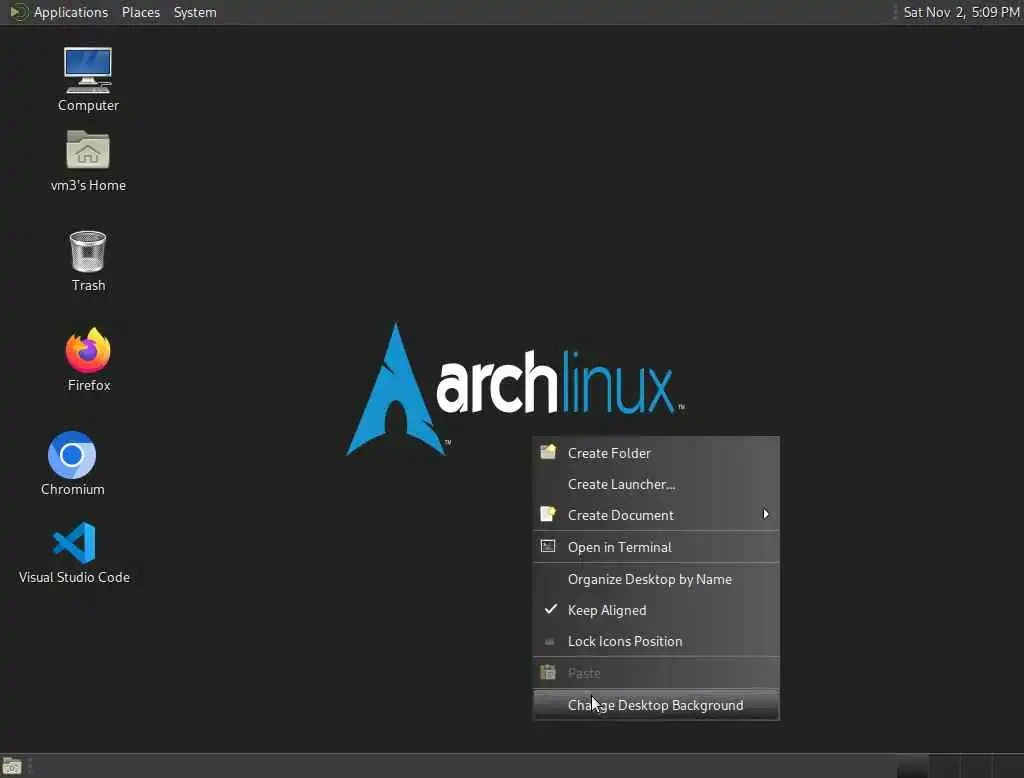Click the terminal icon beside Open in Terminal
The height and width of the screenshot is (778, 1024).
click(x=548, y=546)
